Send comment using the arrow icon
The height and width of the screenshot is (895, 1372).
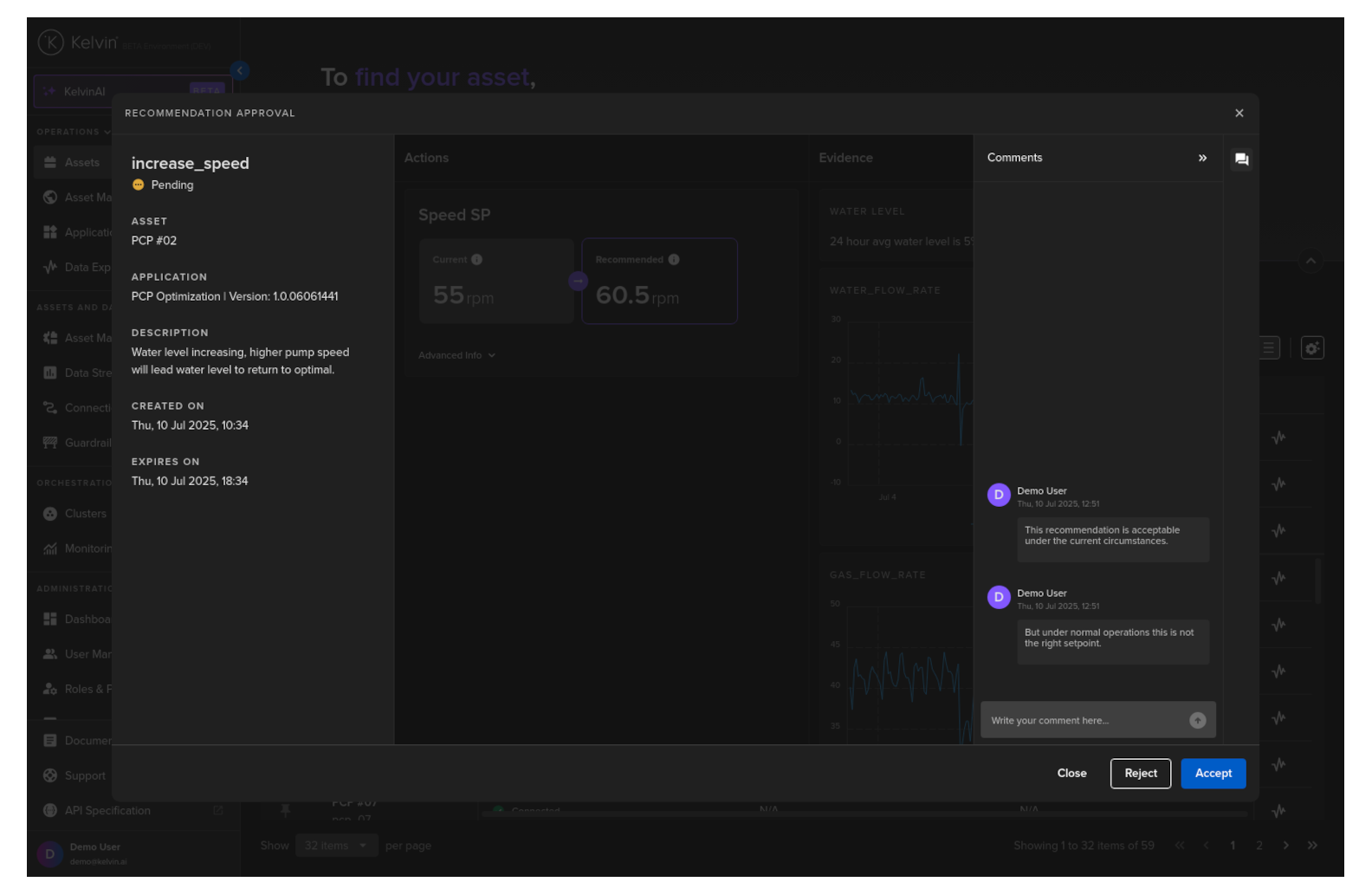(1197, 721)
